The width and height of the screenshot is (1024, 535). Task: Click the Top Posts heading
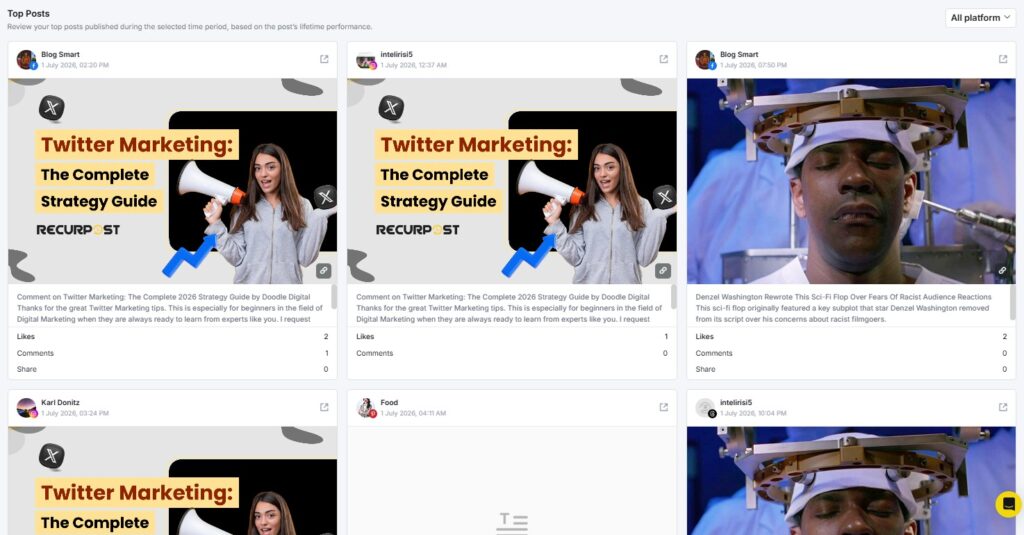[28, 13]
